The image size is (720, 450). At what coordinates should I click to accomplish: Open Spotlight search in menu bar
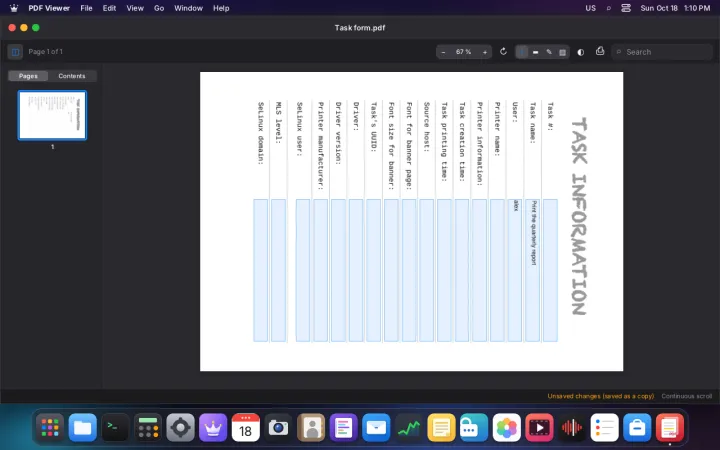click(609, 8)
